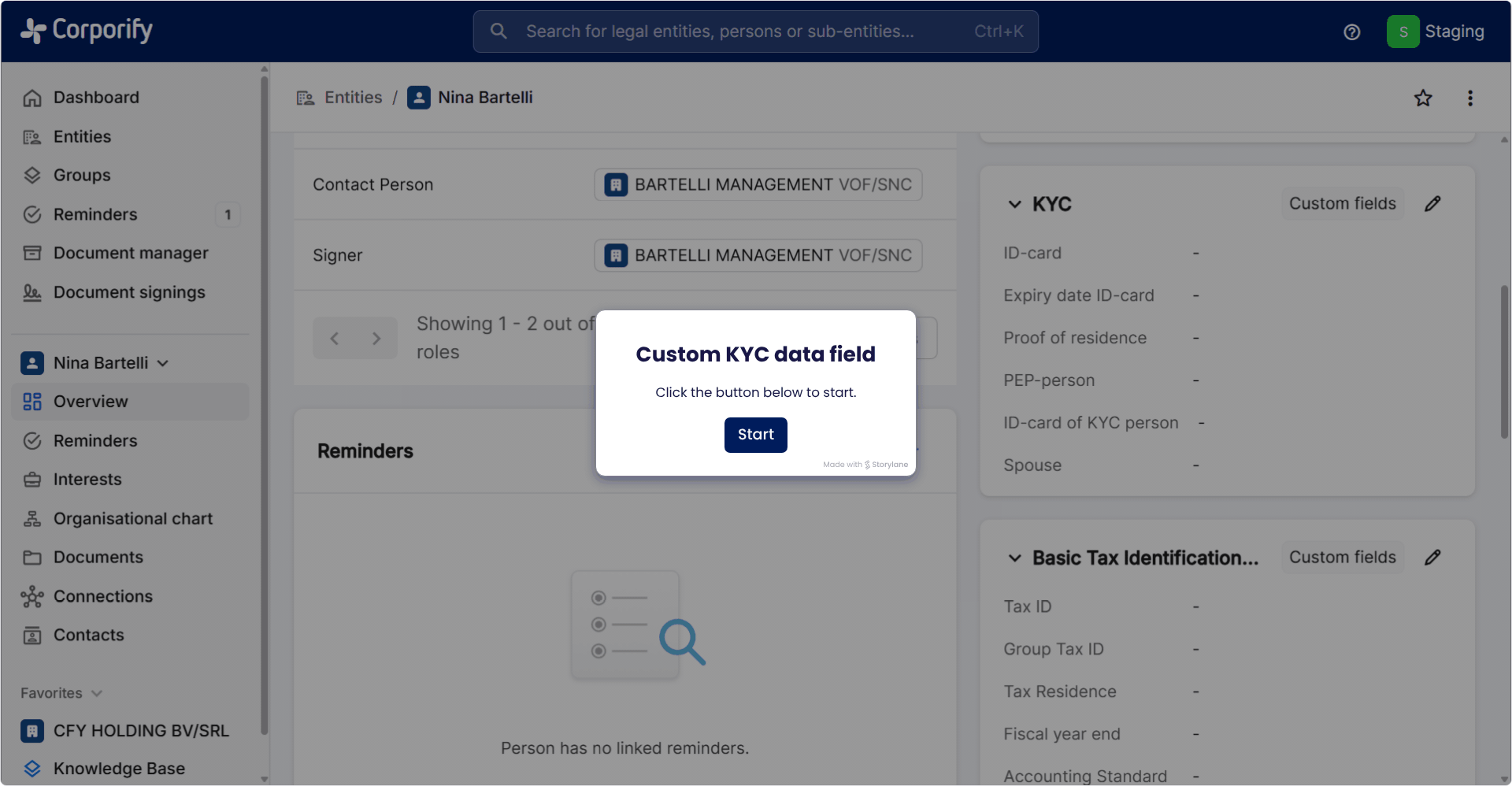This screenshot has height=786, width=1512.
Task: Collapse the KYC section chevron
Action: click(1014, 205)
